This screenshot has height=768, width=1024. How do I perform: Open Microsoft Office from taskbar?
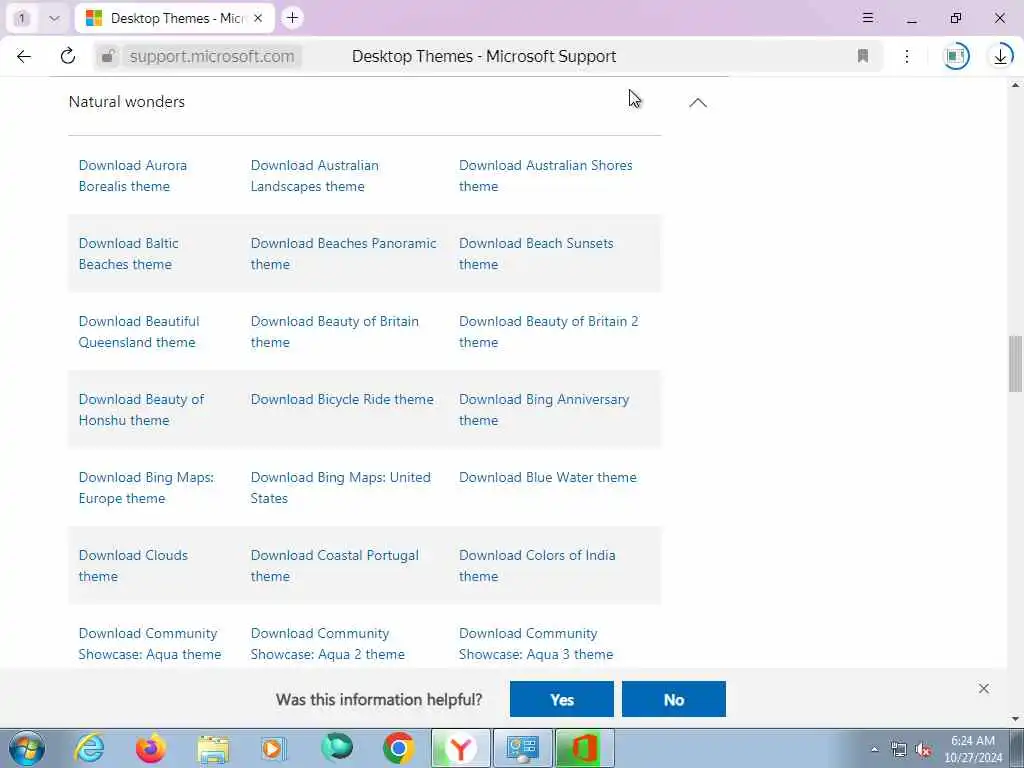point(584,748)
